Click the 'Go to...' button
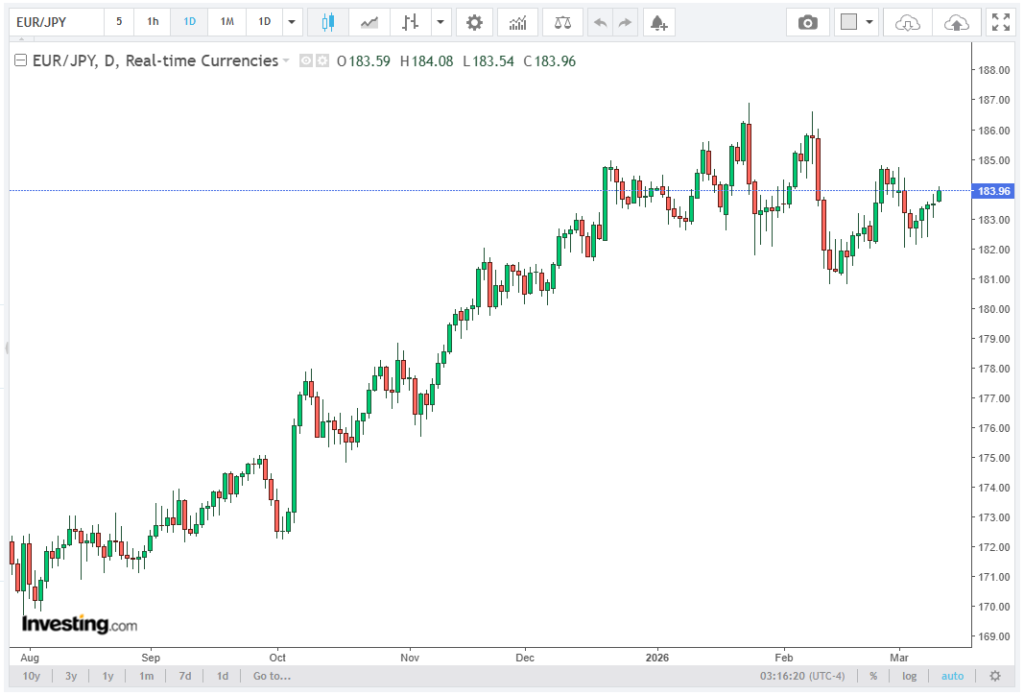1024x695 pixels. [x=272, y=676]
